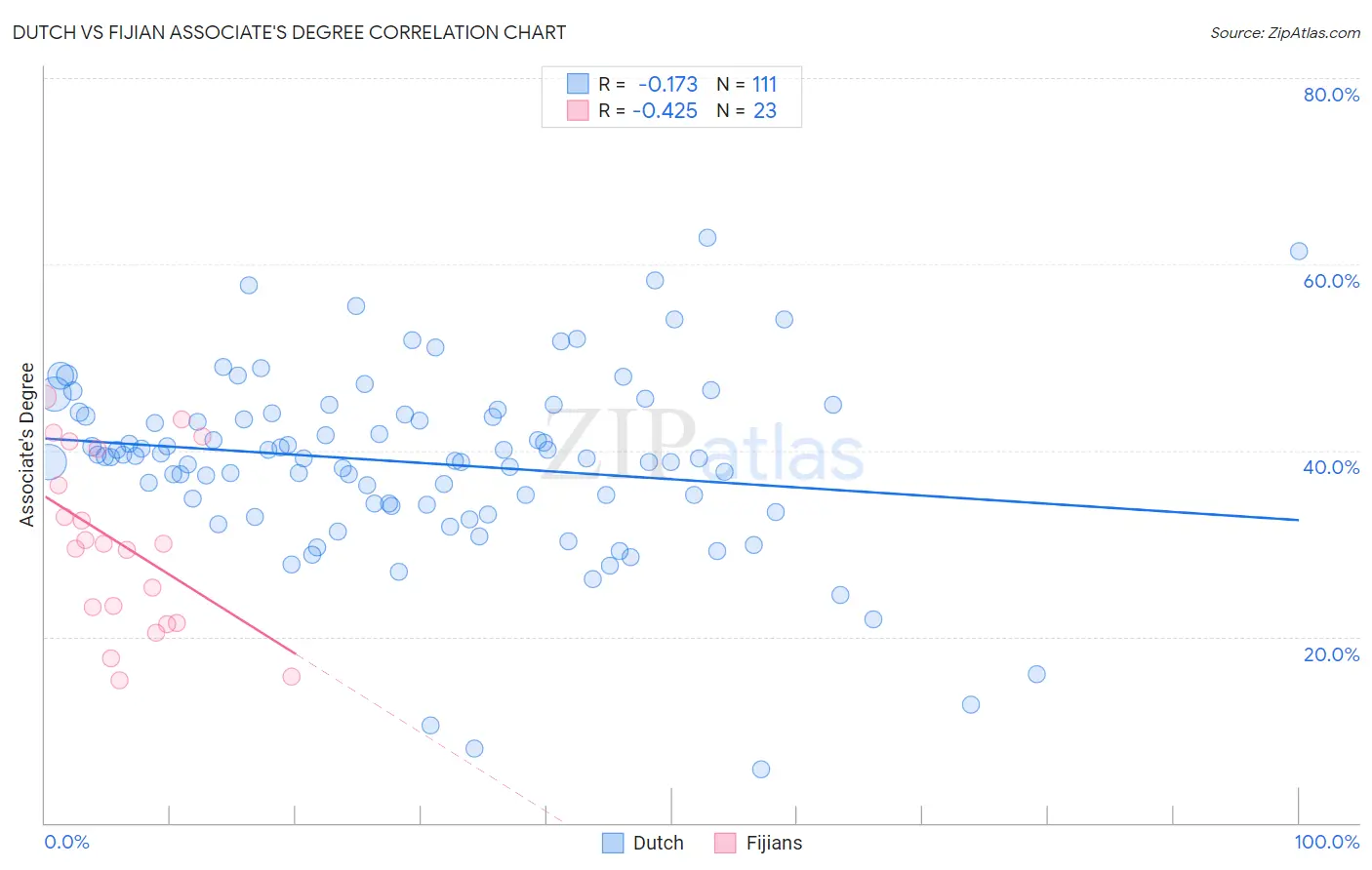Click the N = 23 value in legend
Viewport: 1372px width, 870px height.
(747, 110)
